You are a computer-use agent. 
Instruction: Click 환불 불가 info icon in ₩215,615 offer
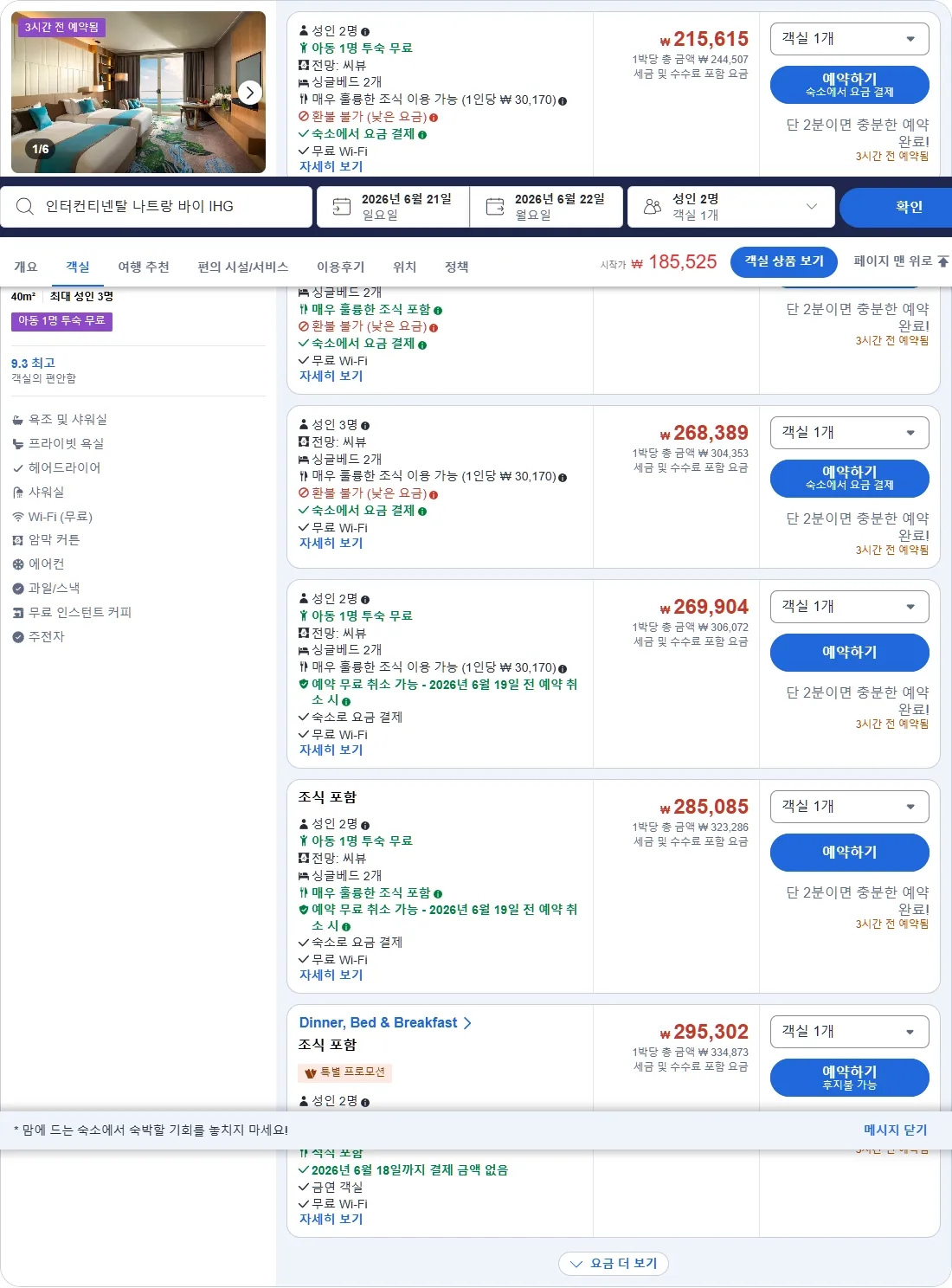click(434, 118)
